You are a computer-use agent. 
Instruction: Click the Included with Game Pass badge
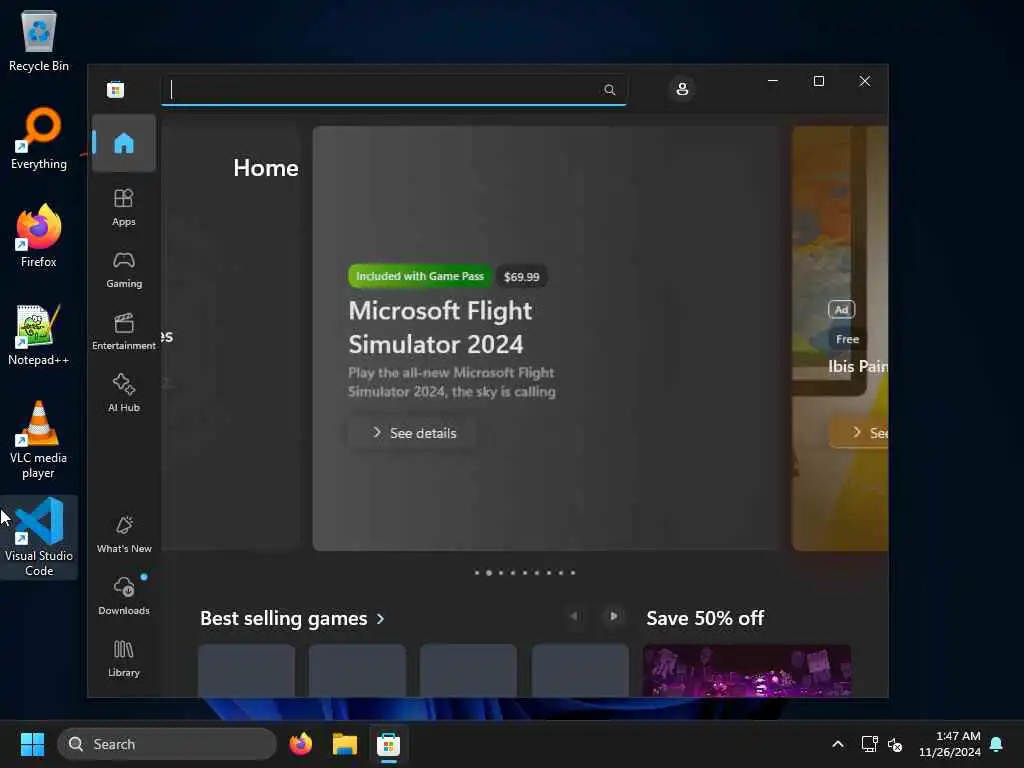[x=420, y=276]
